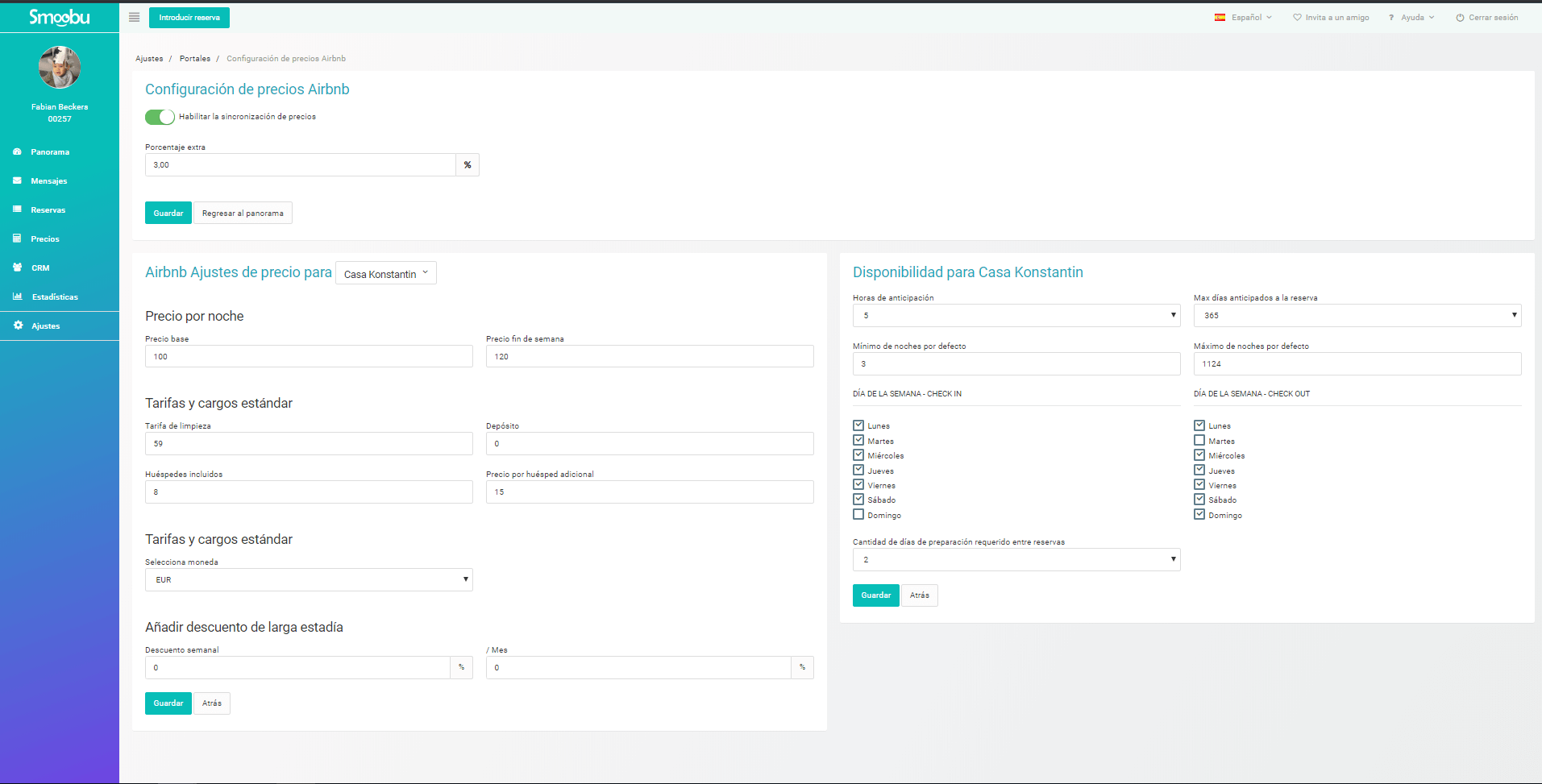The height and width of the screenshot is (784, 1542).
Task: Uncheck Jueves under check out
Action: coord(1199,470)
